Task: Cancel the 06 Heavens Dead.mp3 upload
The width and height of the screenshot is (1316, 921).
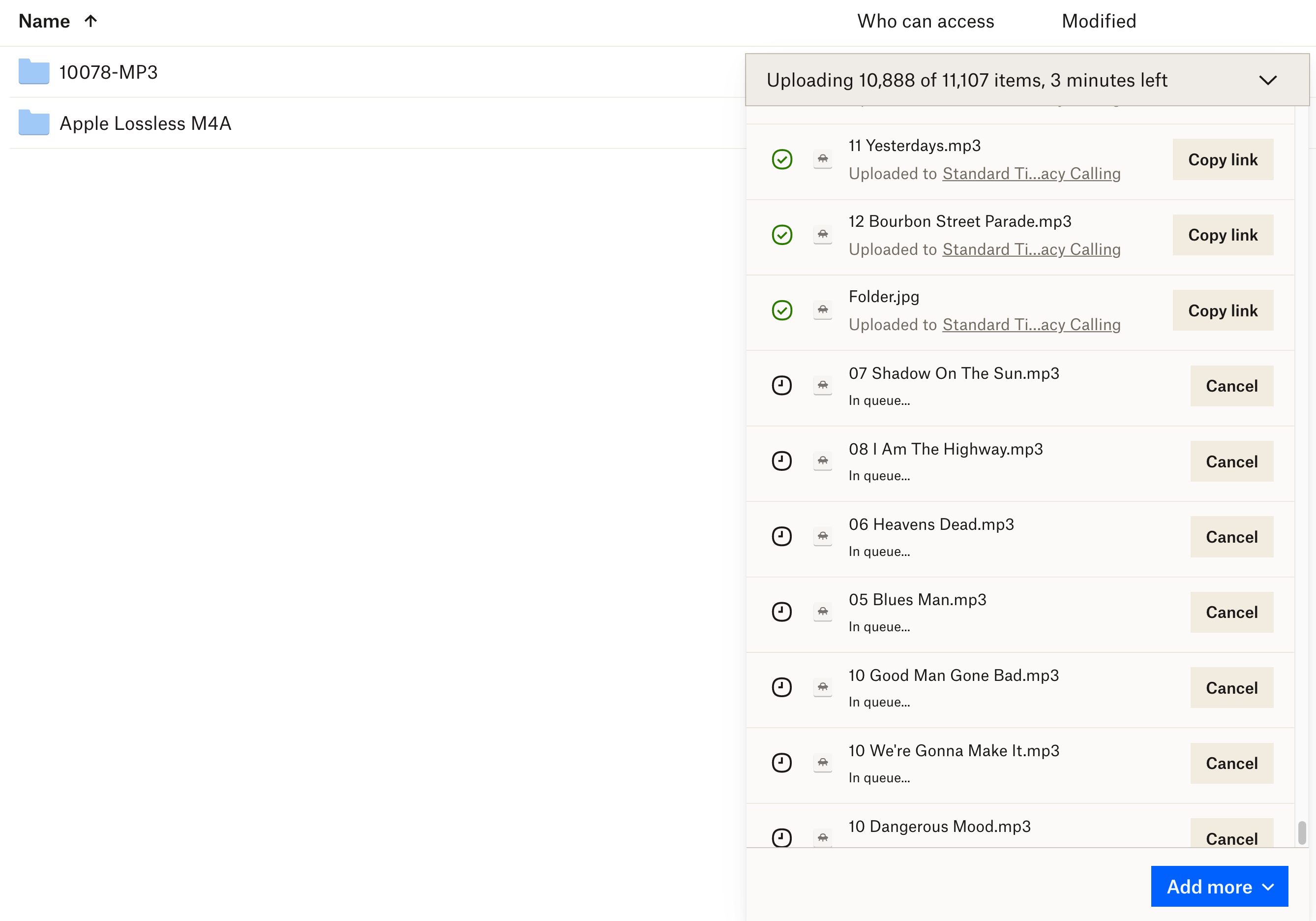Action: [x=1232, y=537]
